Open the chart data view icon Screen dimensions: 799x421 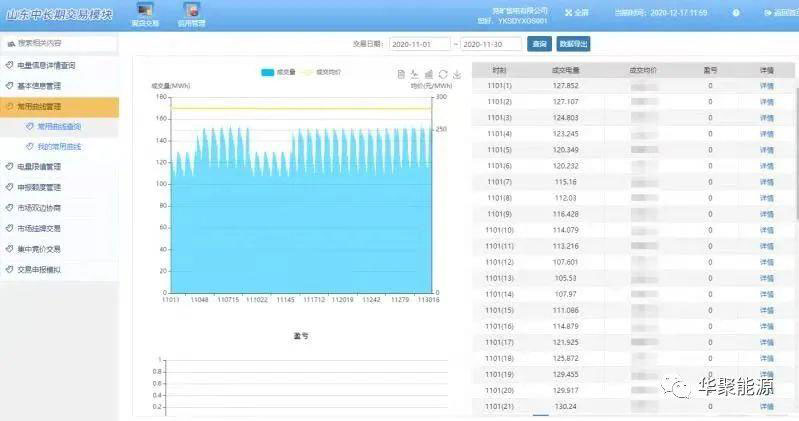(401, 74)
